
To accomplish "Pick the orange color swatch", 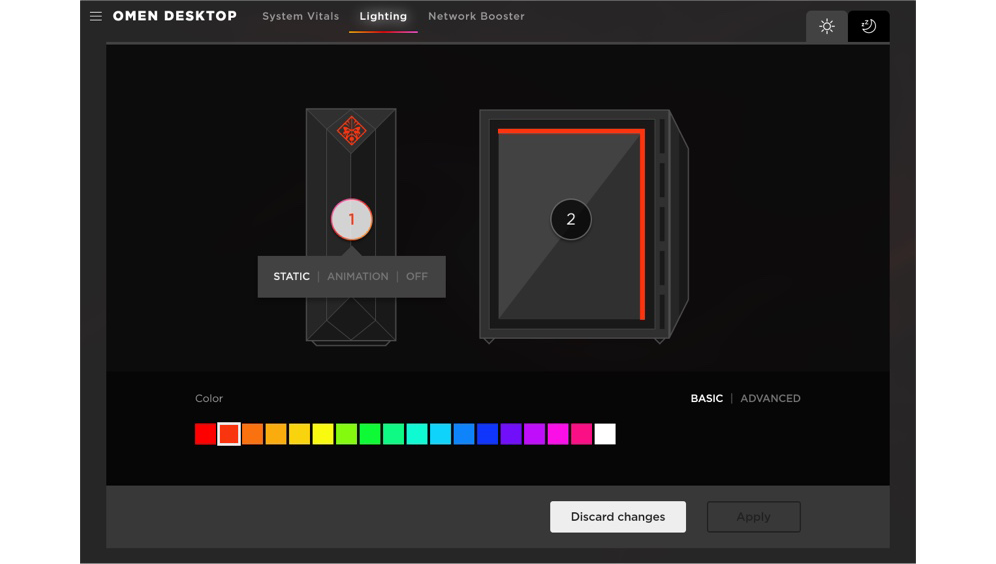I will point(252,434).
